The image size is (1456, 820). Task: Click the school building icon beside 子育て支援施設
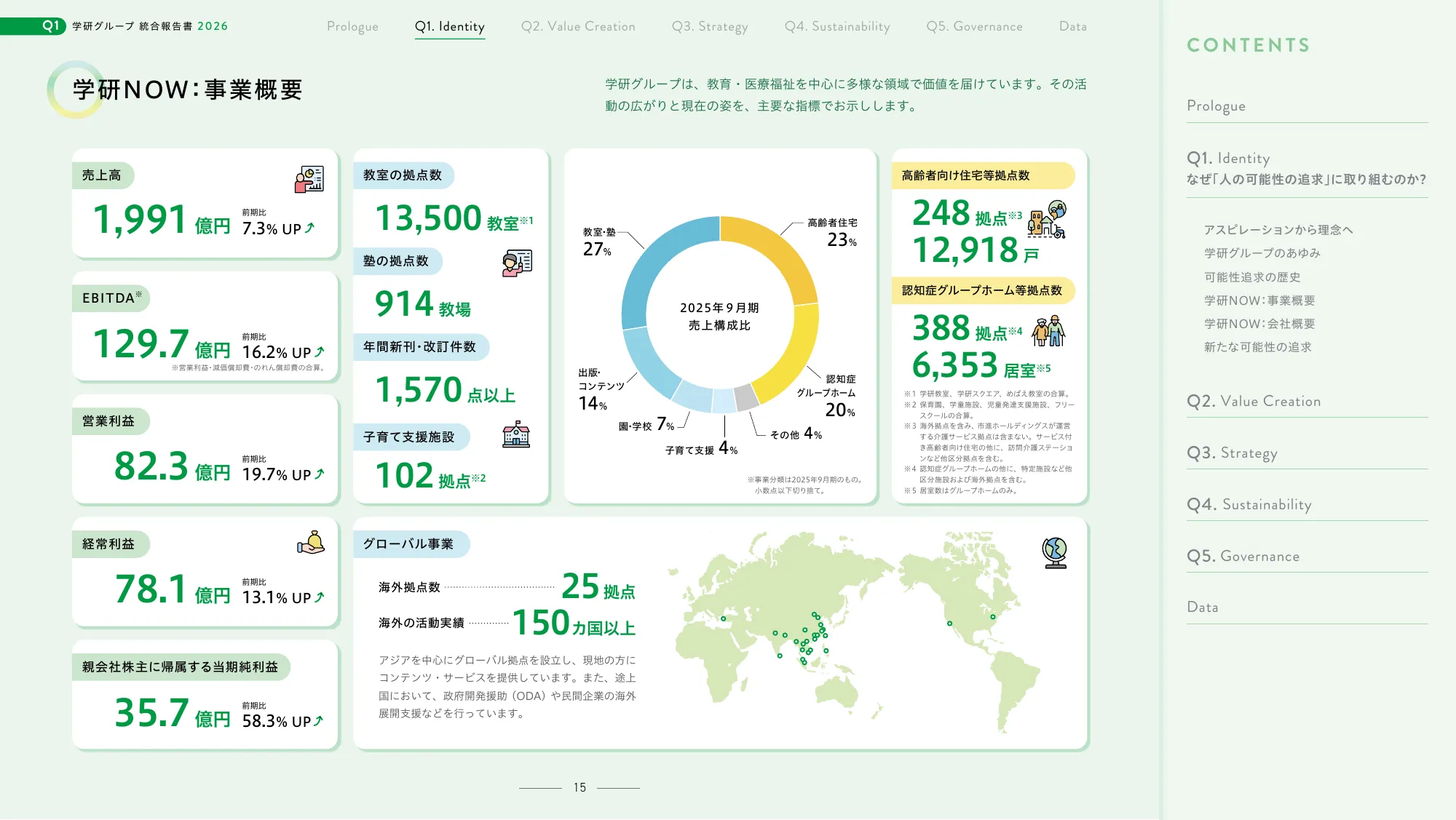click(x=516, y=434)
